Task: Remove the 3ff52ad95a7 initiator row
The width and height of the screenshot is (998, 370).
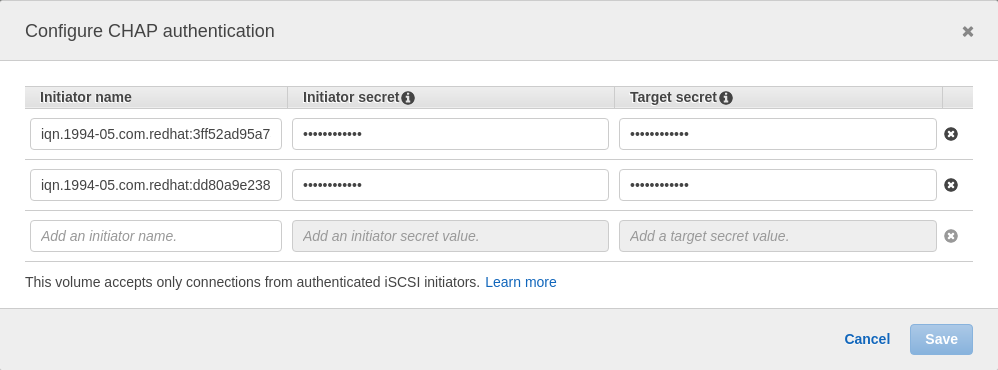Action: tap(951, 134)
